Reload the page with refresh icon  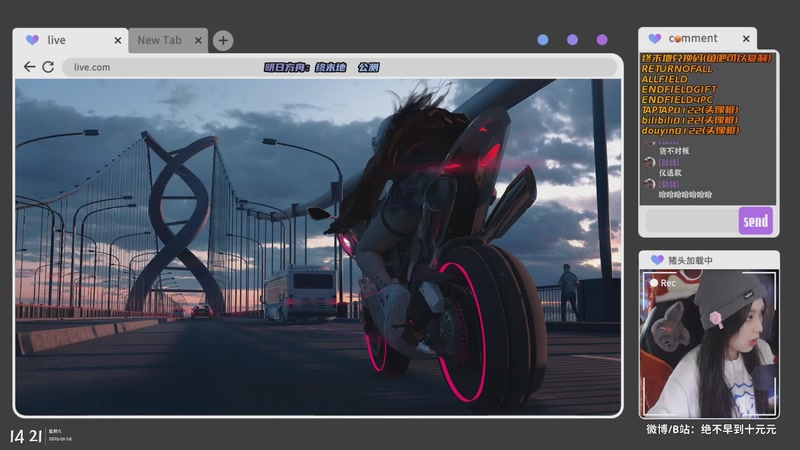click(48, 67)
